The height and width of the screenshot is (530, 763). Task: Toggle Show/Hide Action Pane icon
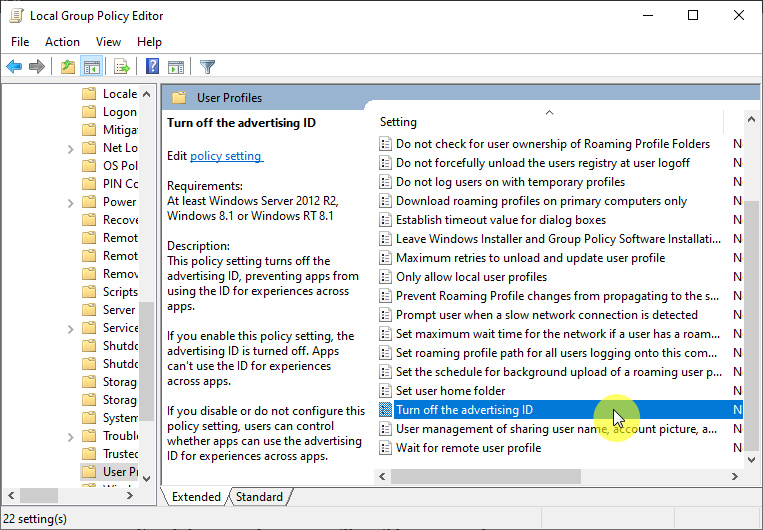pyautogui.click(x=176, y=67)
